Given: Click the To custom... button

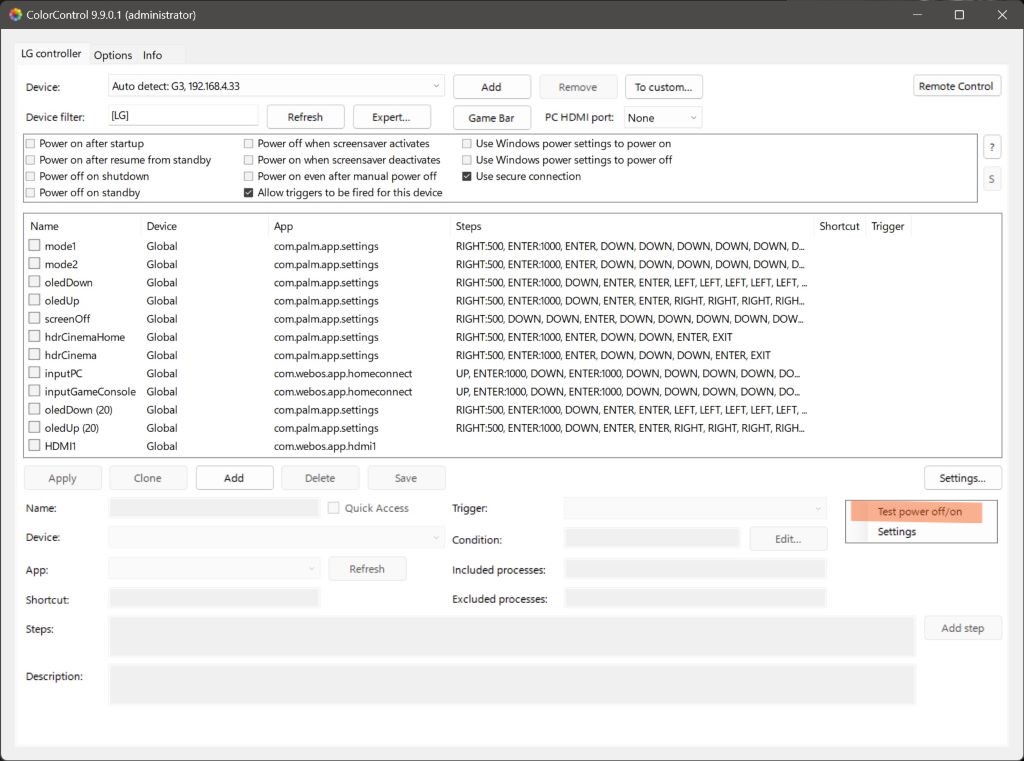Looking at the screenshot, I should pyautogui.click(x=663, y=87).
